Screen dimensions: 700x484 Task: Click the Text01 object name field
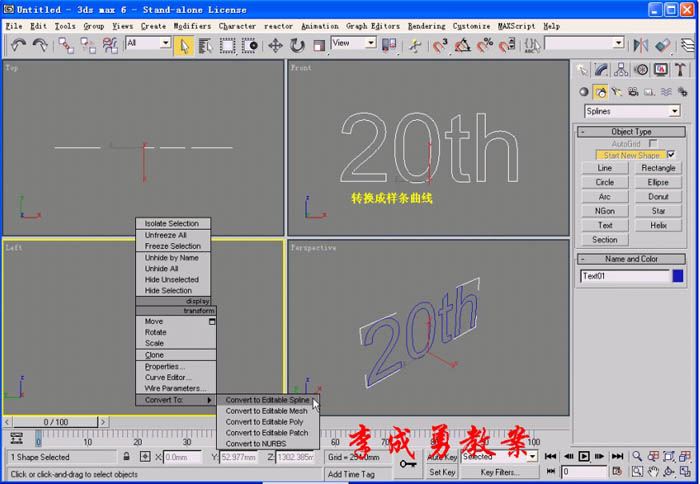point(625,276)
